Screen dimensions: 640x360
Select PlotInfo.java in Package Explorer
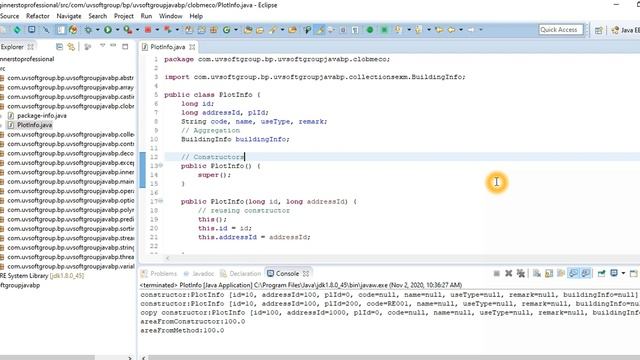click(x=34, y=125)
